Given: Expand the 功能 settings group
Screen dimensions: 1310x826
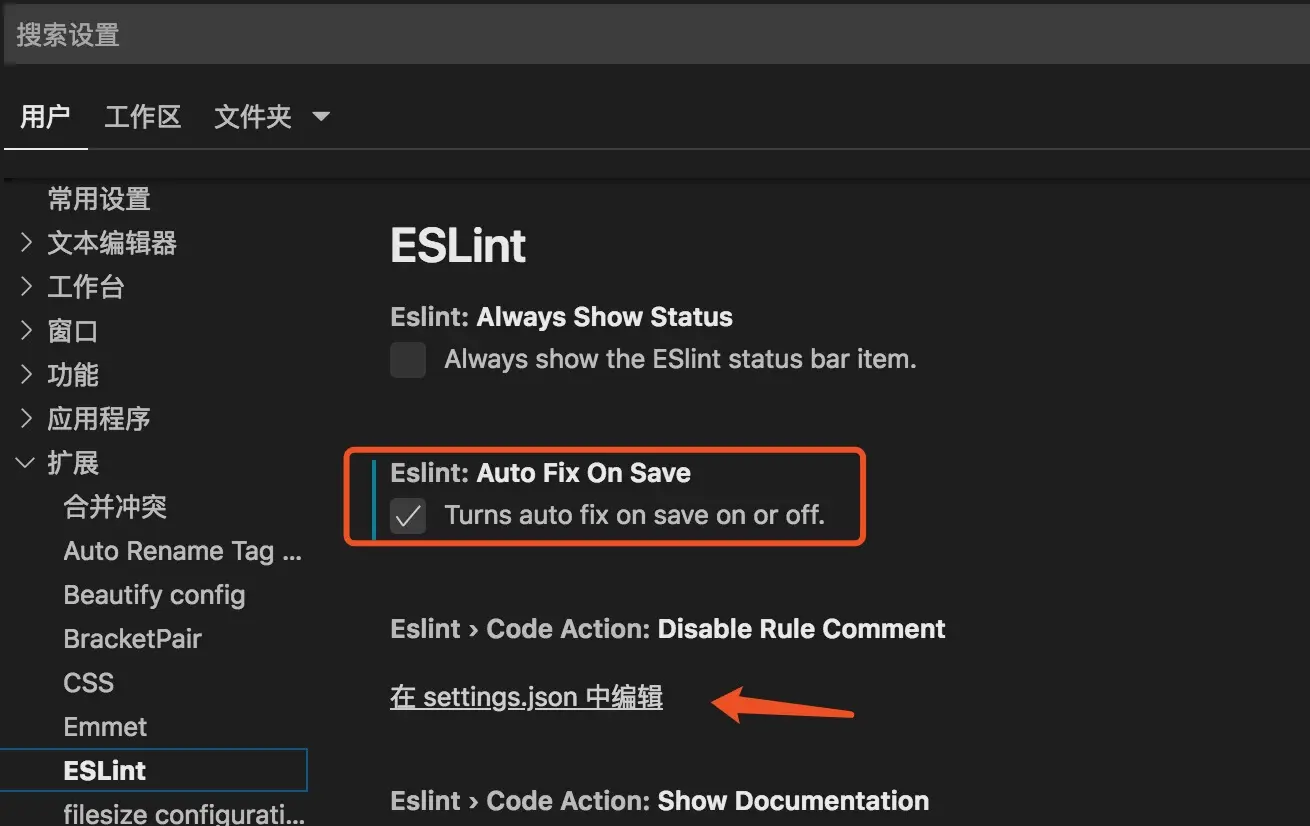Looking at the screenshot, I should (x=73, y=374).
